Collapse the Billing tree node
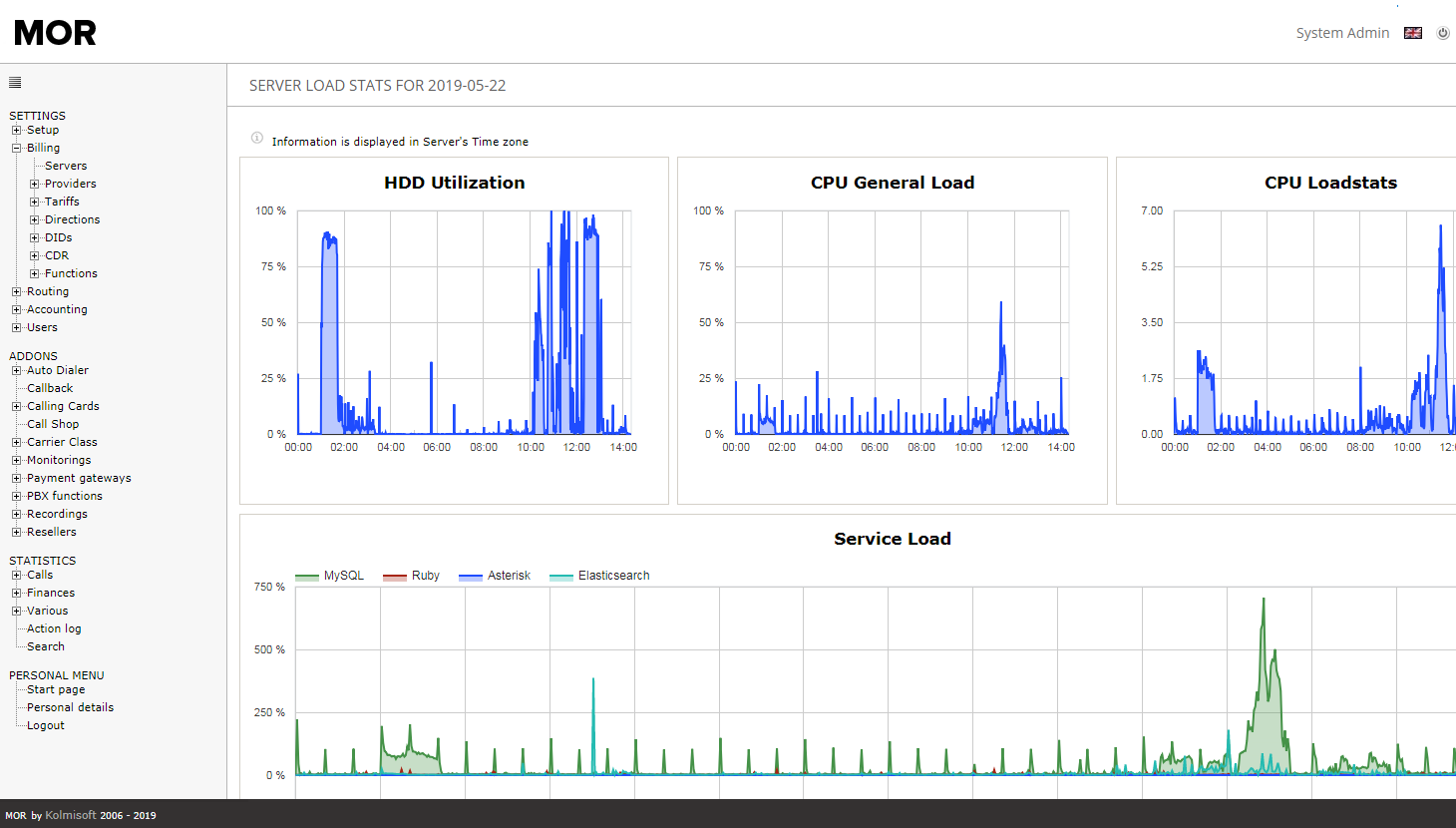 [16, 148]
